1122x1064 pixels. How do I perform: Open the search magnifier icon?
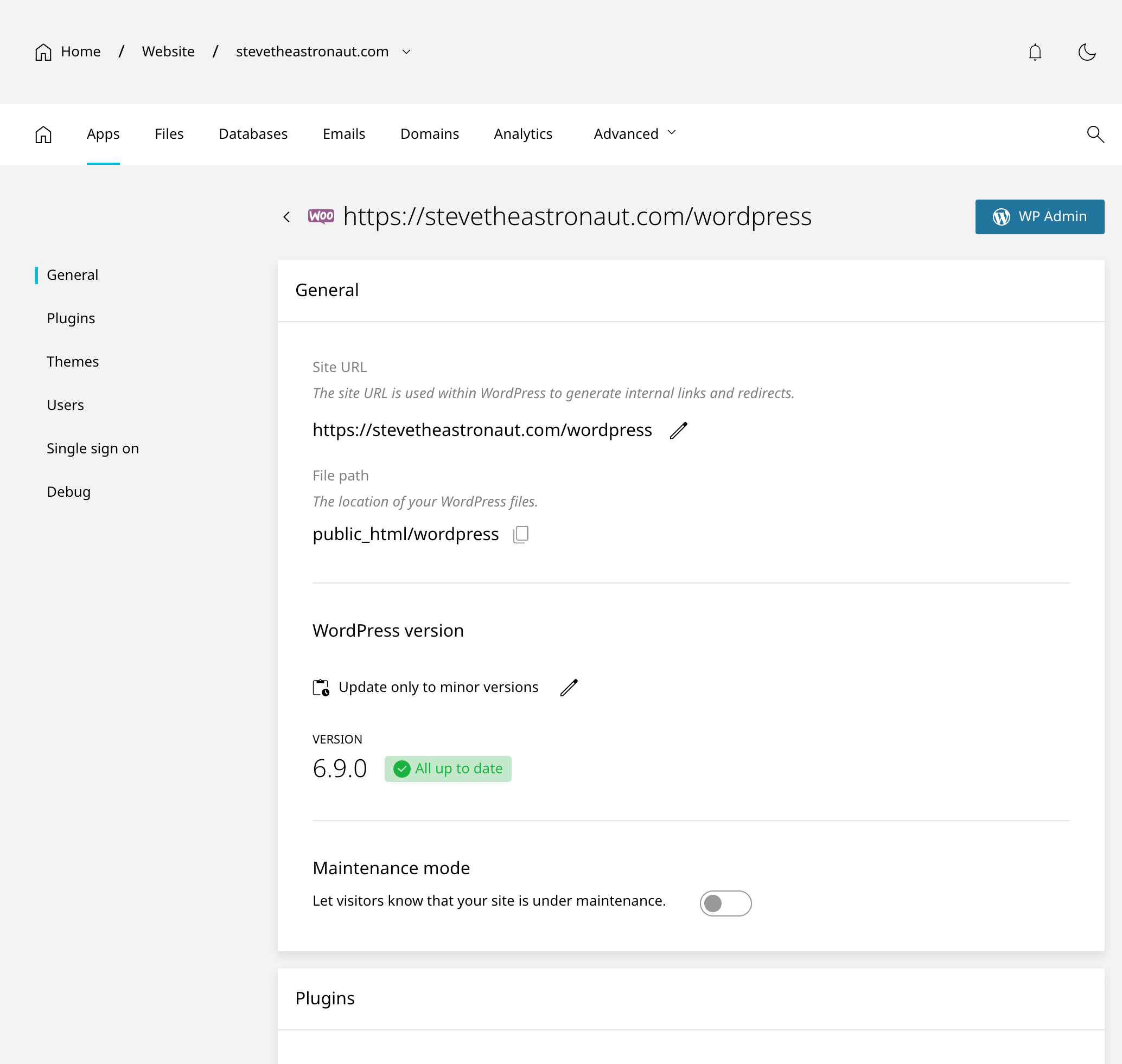click(x=1095, y=134)
